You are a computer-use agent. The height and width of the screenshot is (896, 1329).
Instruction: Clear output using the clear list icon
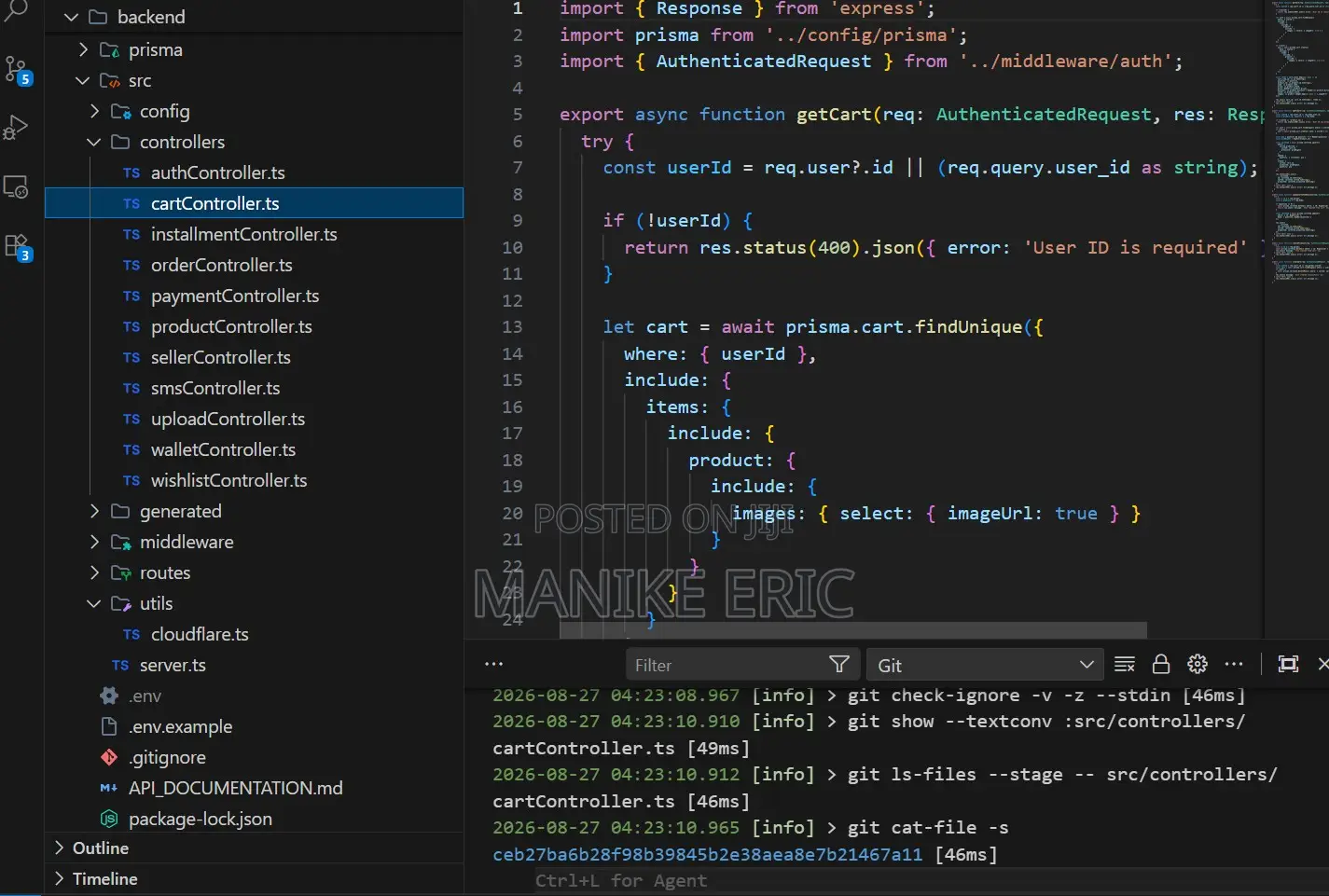[x=1125, y=665]
